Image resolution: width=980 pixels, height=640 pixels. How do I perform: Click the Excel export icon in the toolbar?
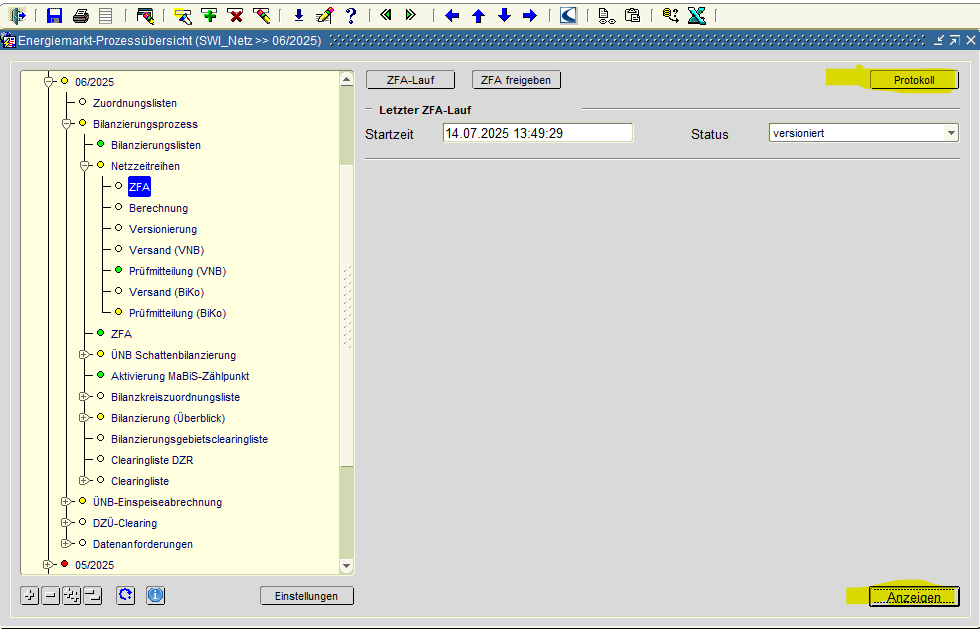697,15
